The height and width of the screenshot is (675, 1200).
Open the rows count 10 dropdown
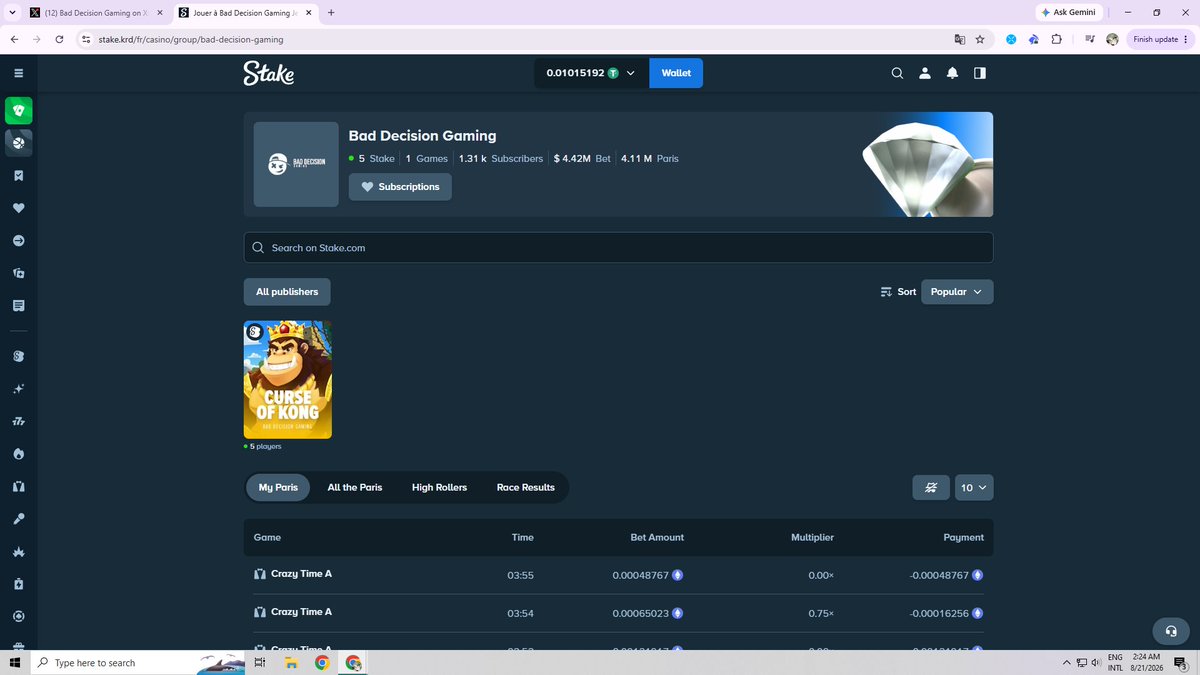pos(974,487)
